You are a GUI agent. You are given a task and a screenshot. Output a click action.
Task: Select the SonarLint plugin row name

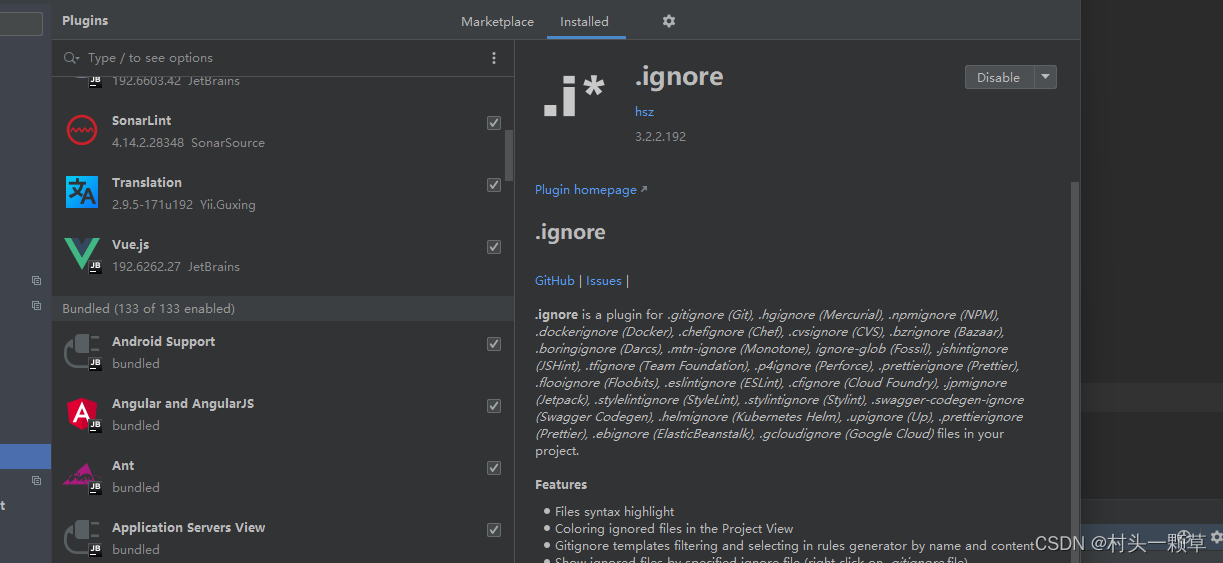tap(142, 120)
